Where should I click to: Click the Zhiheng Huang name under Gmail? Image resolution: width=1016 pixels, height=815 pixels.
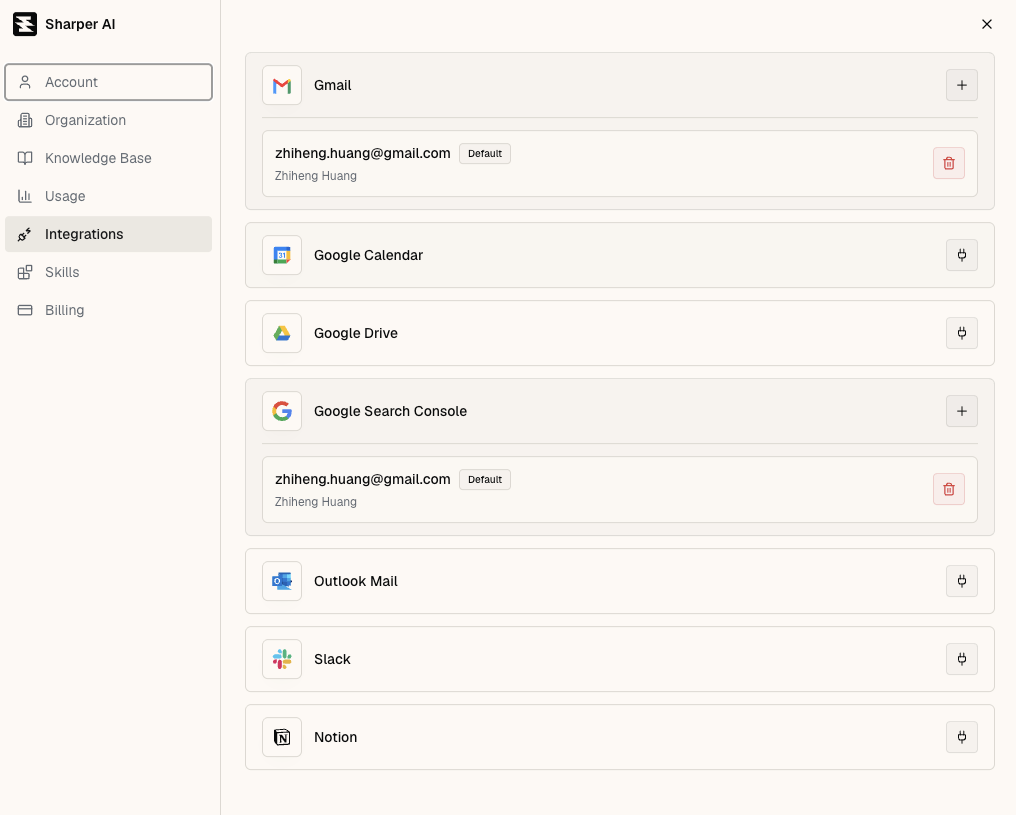click(x=316, y=176)
